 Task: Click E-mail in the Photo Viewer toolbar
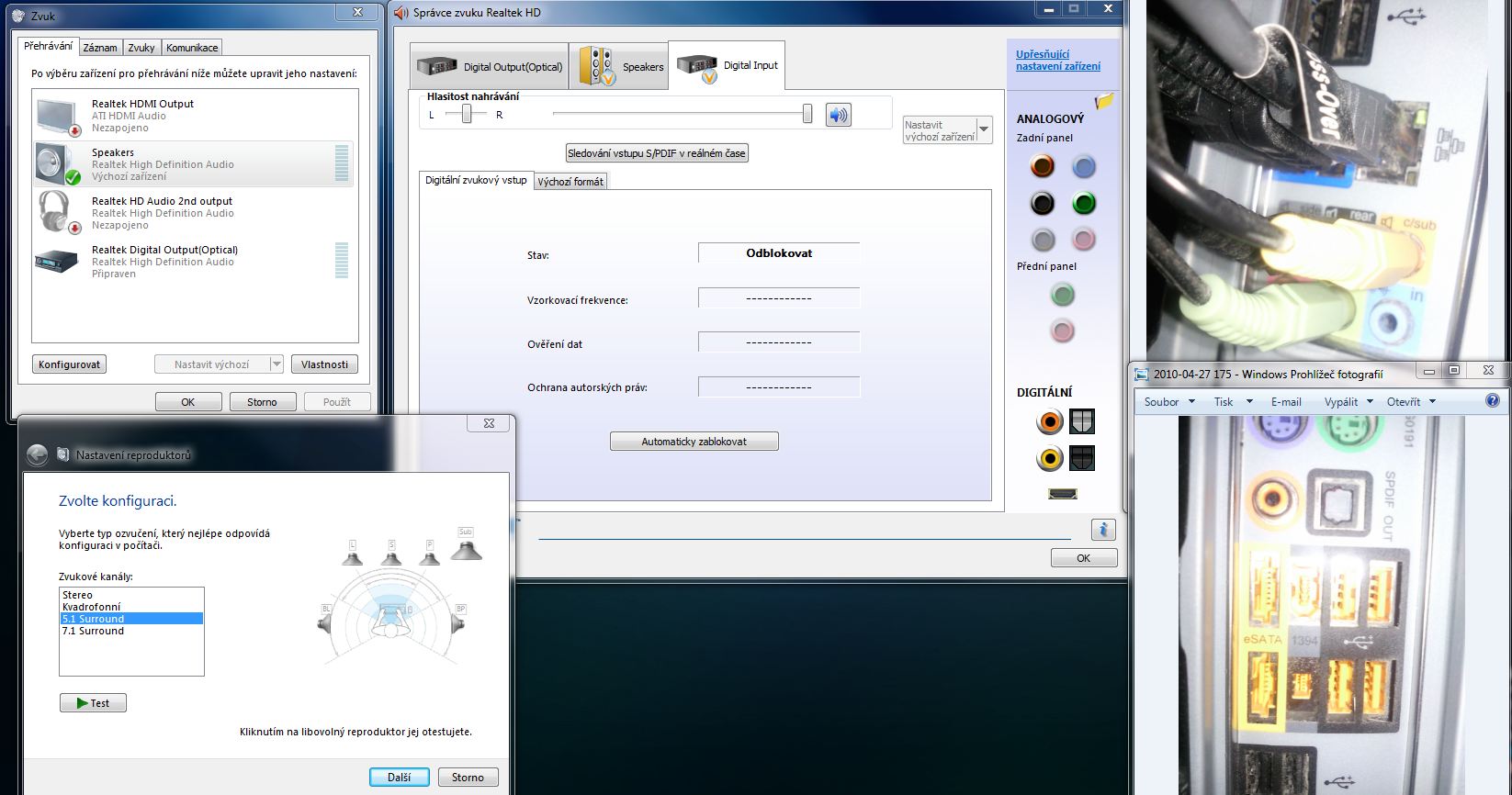coord(1286,401)
